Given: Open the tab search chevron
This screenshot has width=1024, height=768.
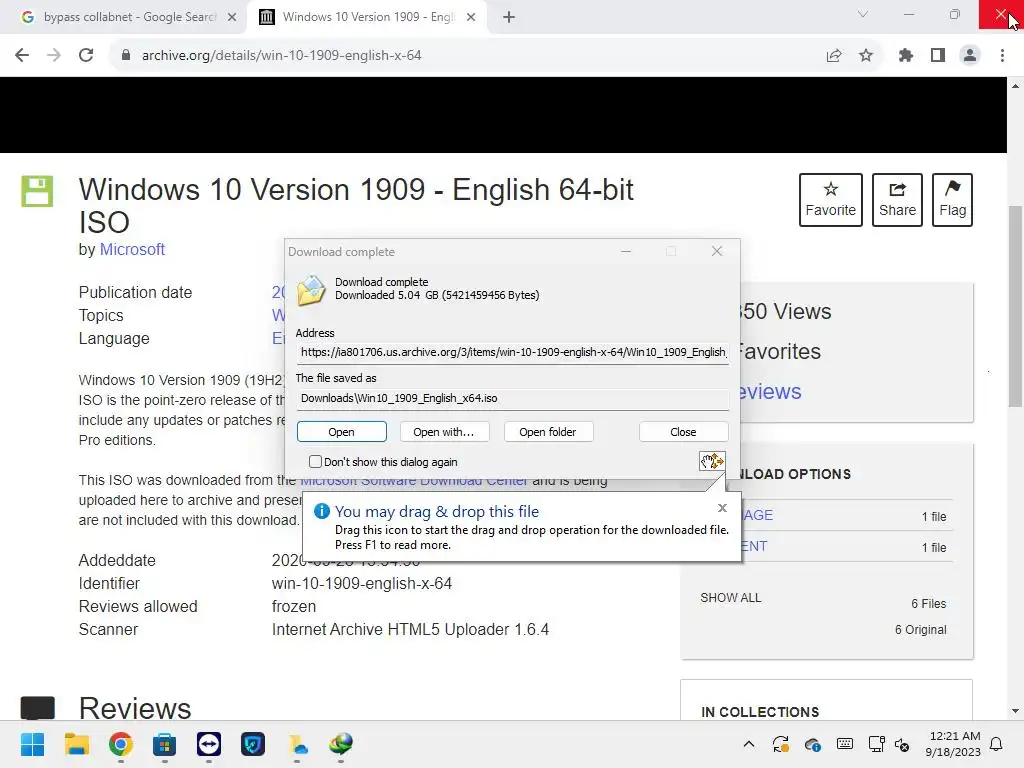Looking at the screenshot, I should point(863,14).
